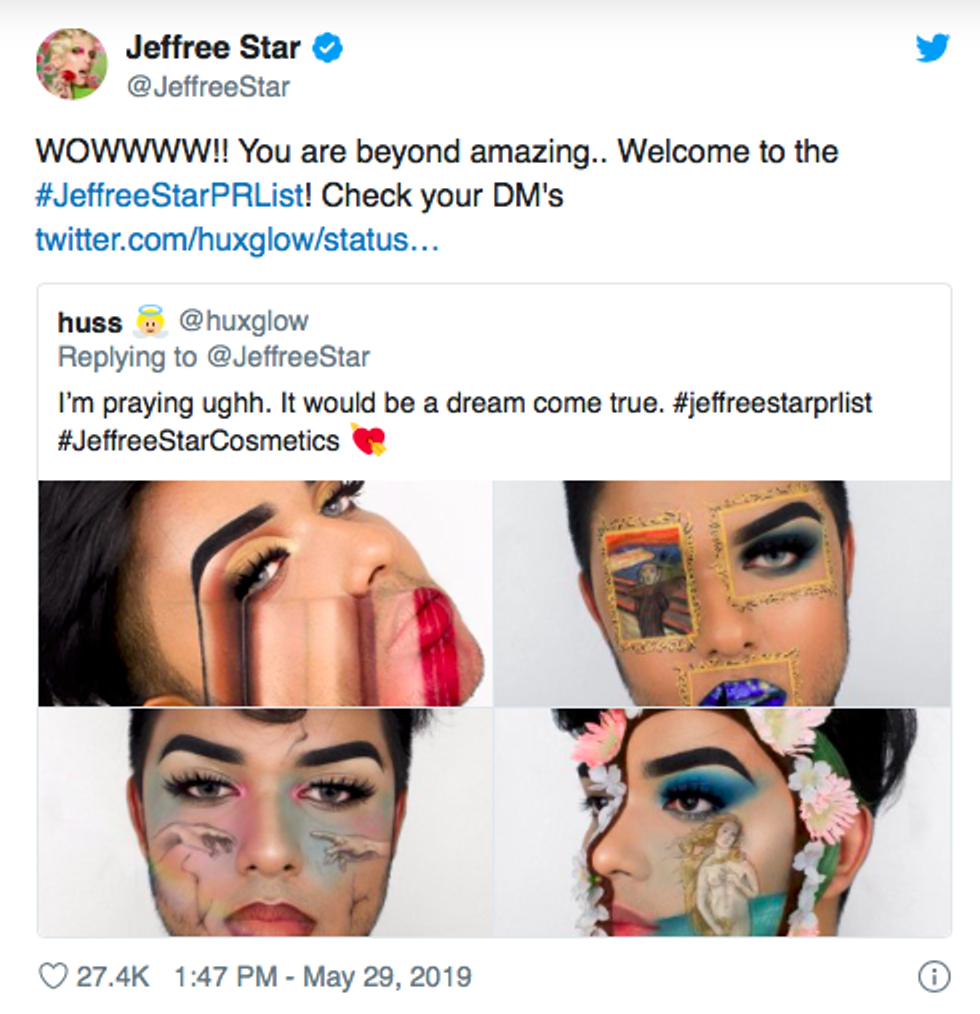This screenshot has height=1014, width=980.
Task: Like the tweet with heart icon
Action: pos(53,976)
